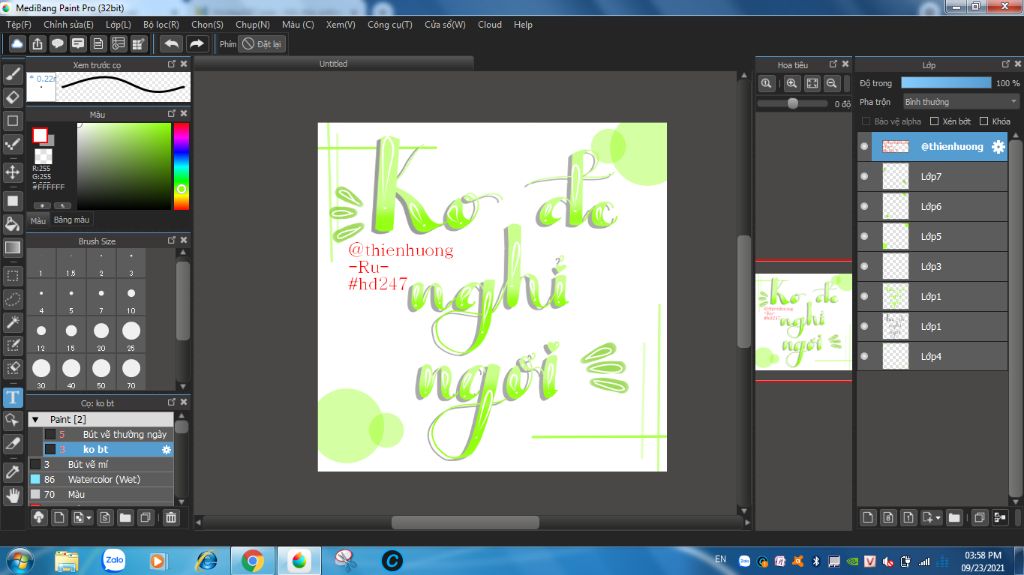The image size is (1024, 575).
Task: Open the Bộ lọc(R) menu
Action: click(161, 25)
